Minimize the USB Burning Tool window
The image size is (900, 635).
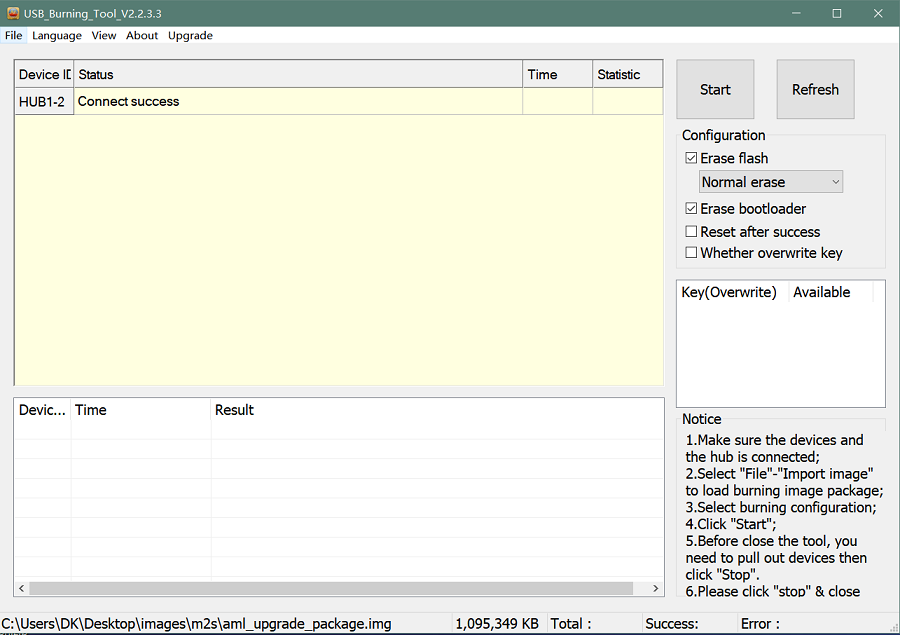click(x=796, y=13)
